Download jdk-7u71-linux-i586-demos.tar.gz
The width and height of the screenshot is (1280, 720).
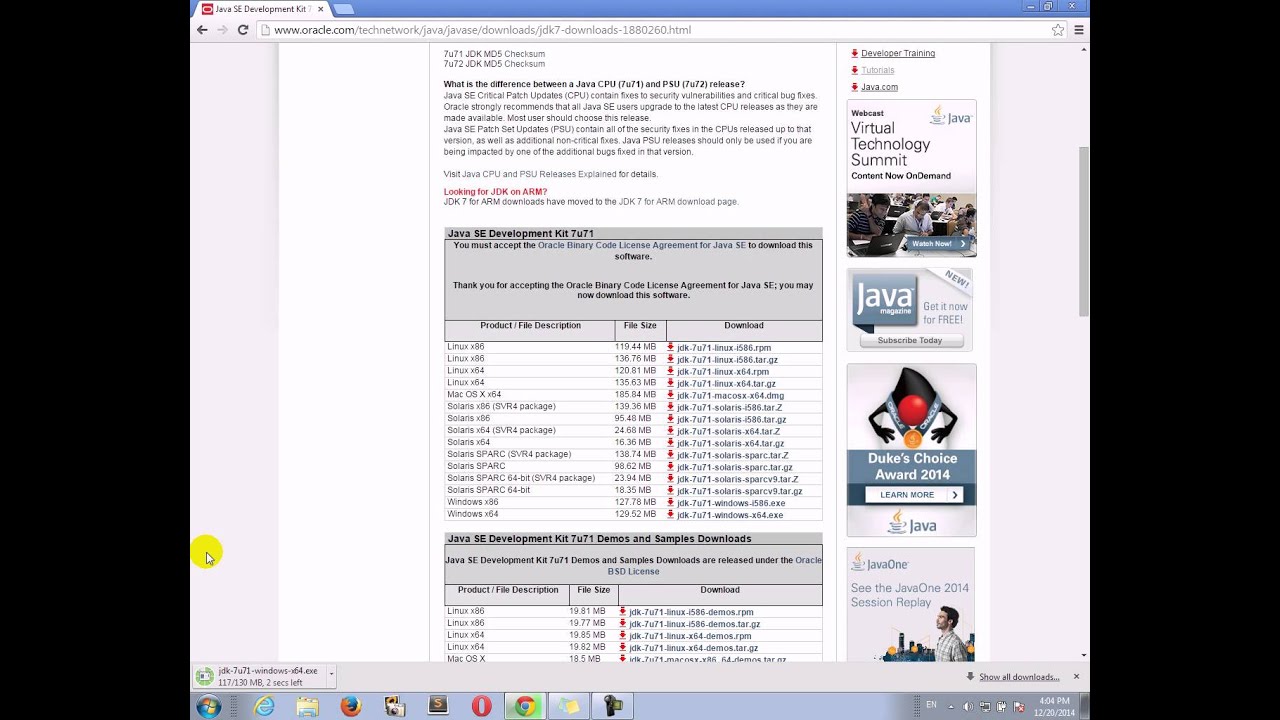pyautogui.click(x=694, y=624)
